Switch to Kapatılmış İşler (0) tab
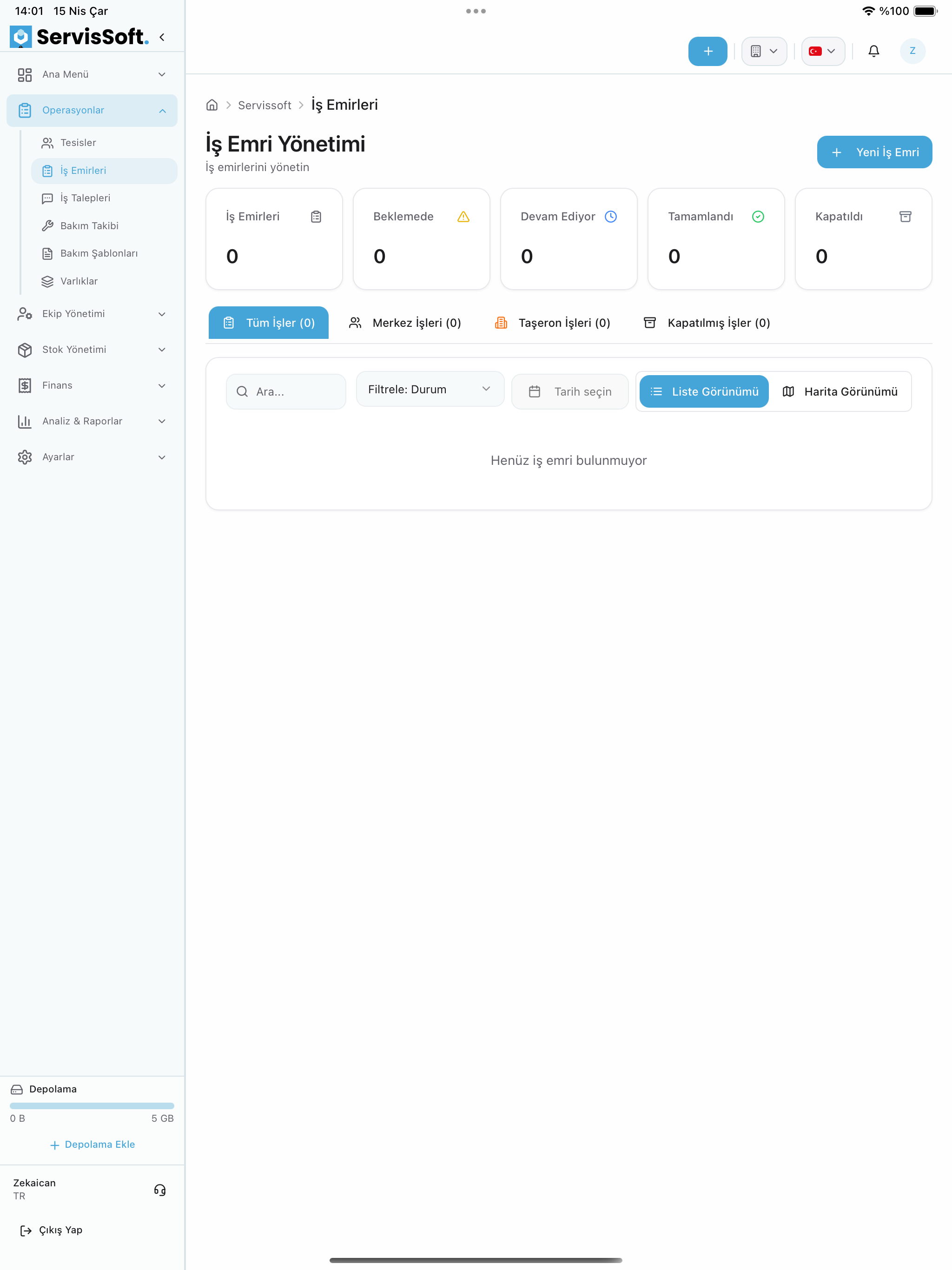The height and width of the screenshot is (1270, 952). coord(706,323)
